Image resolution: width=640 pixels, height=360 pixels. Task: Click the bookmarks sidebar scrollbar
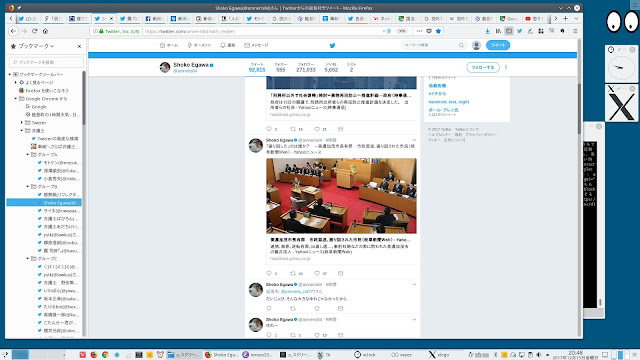pos(84,98)
